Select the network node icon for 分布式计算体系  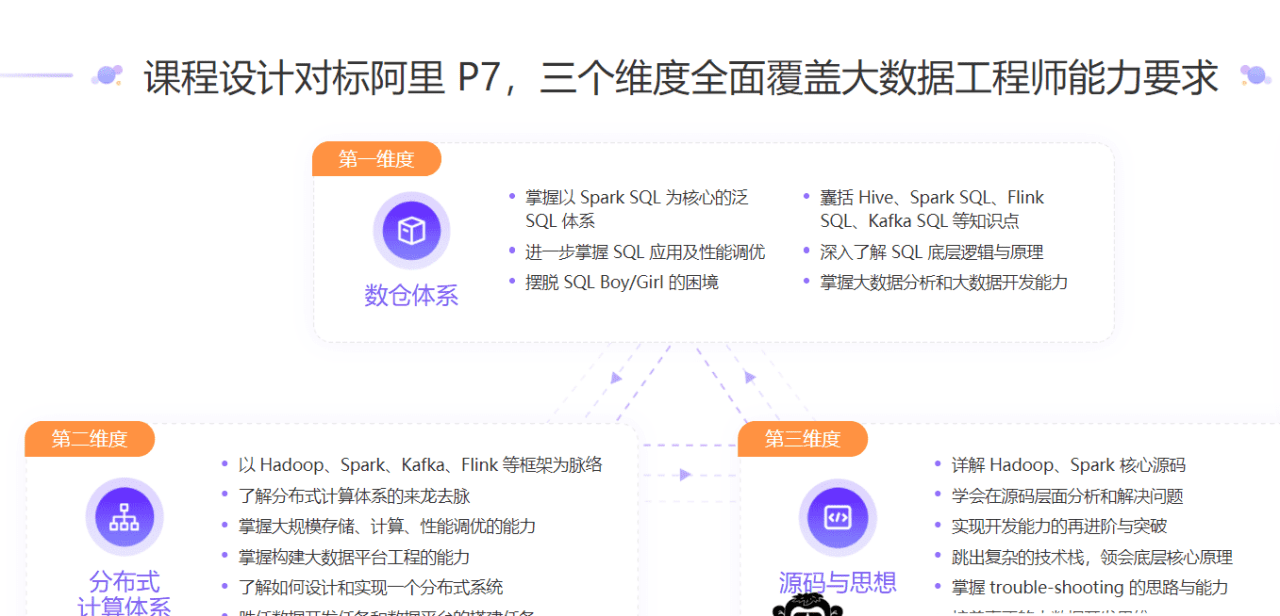click(x=124, y=516)
